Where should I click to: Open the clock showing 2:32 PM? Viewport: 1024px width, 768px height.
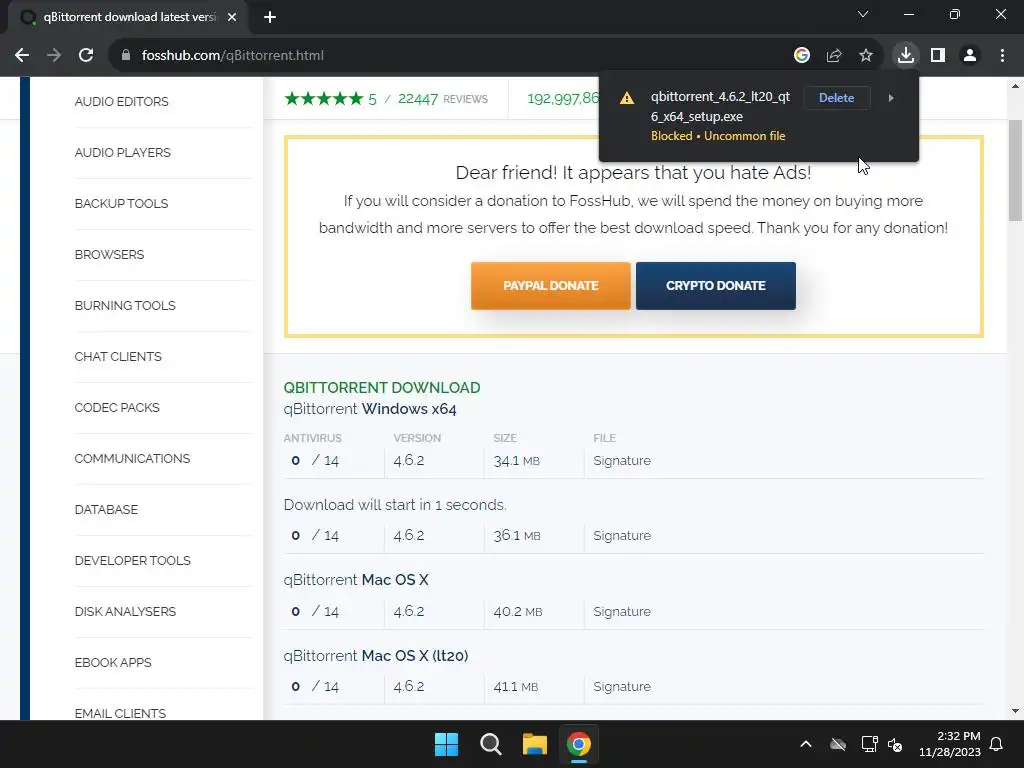tap(950, 744)
